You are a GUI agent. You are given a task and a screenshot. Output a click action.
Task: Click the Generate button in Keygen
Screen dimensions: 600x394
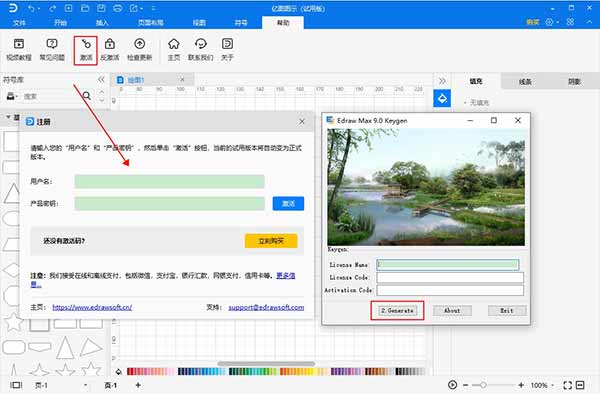tap(397, 311)
